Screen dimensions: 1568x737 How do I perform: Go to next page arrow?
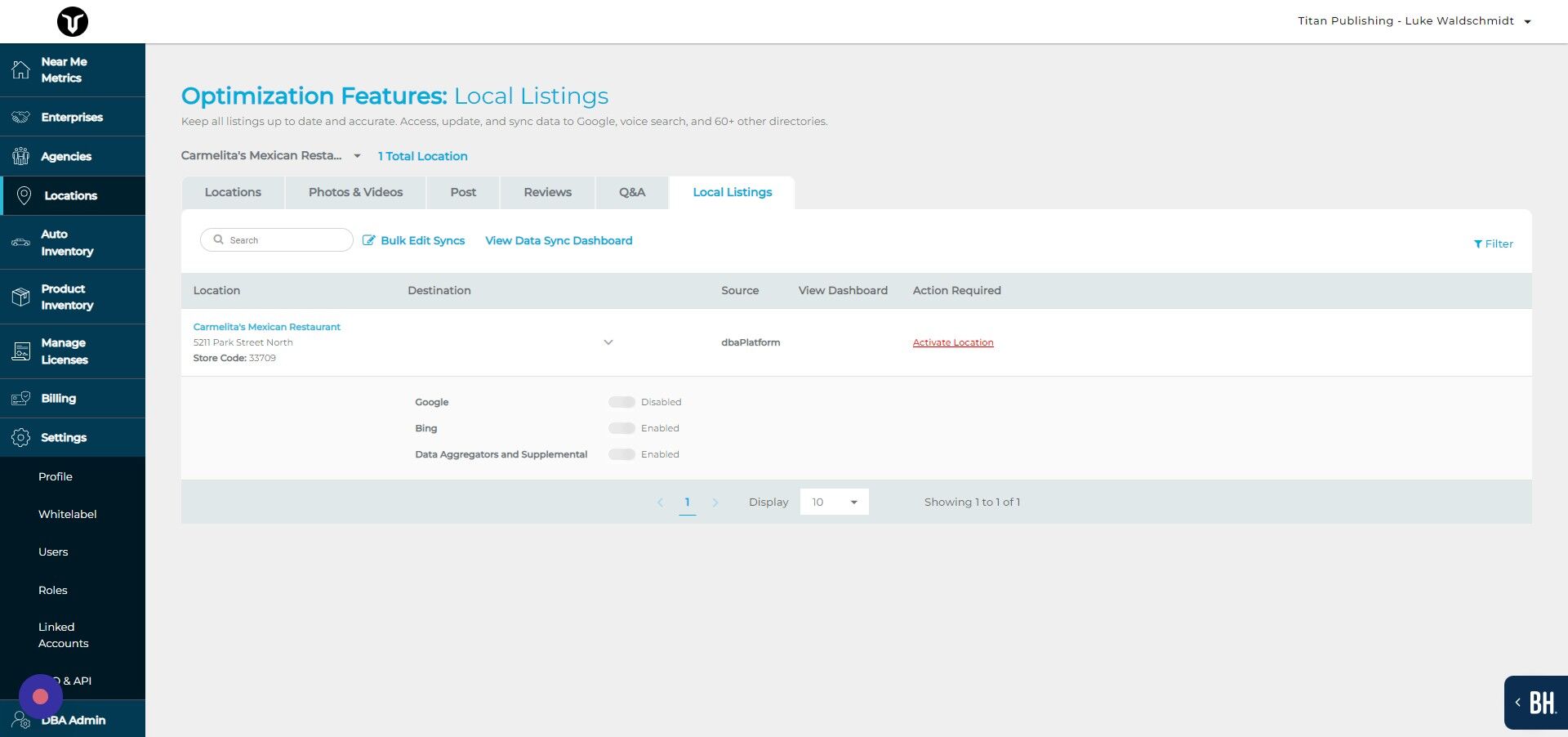(x=715, y=502)
